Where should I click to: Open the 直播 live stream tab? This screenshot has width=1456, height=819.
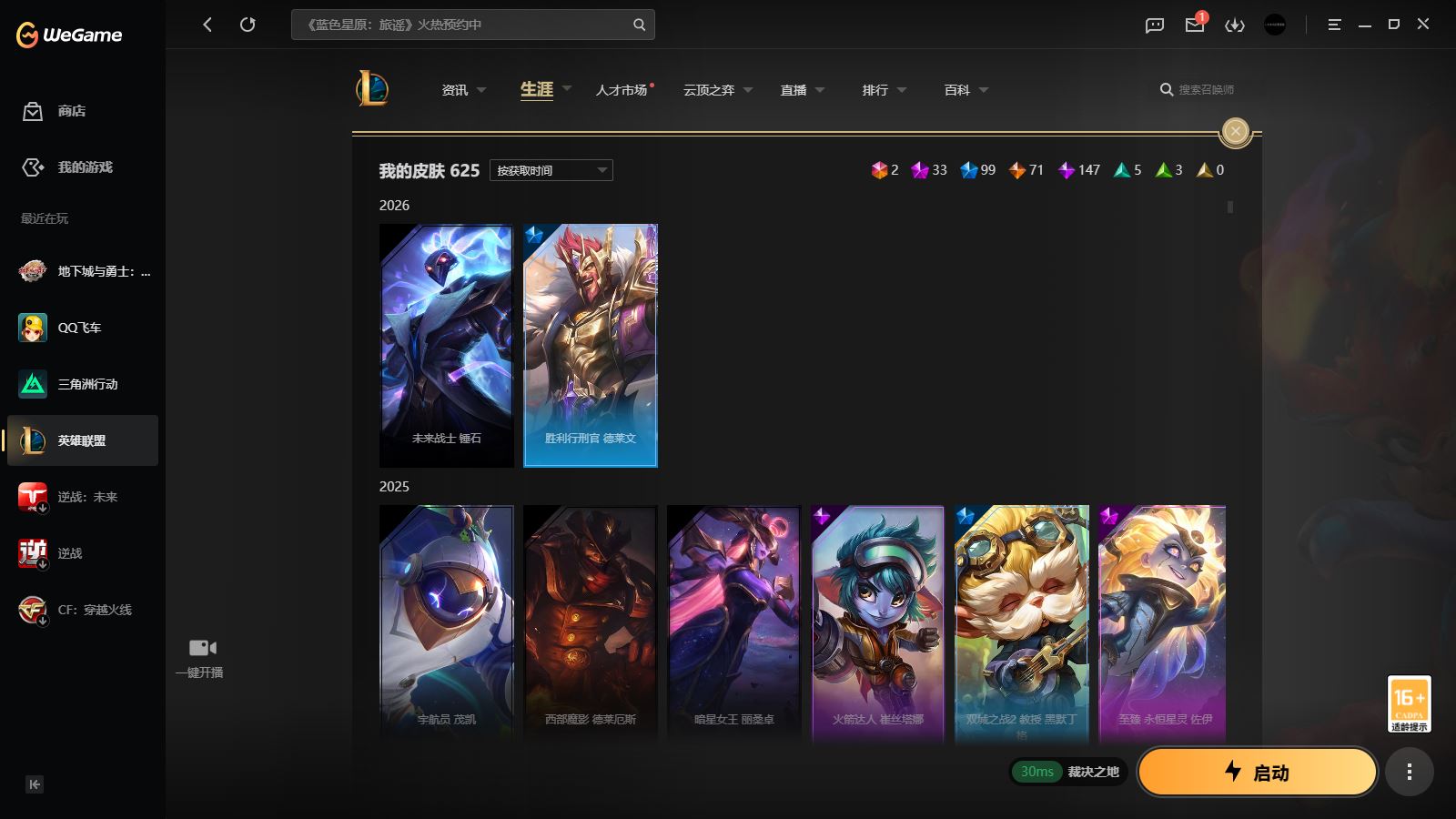click(794, 90)
